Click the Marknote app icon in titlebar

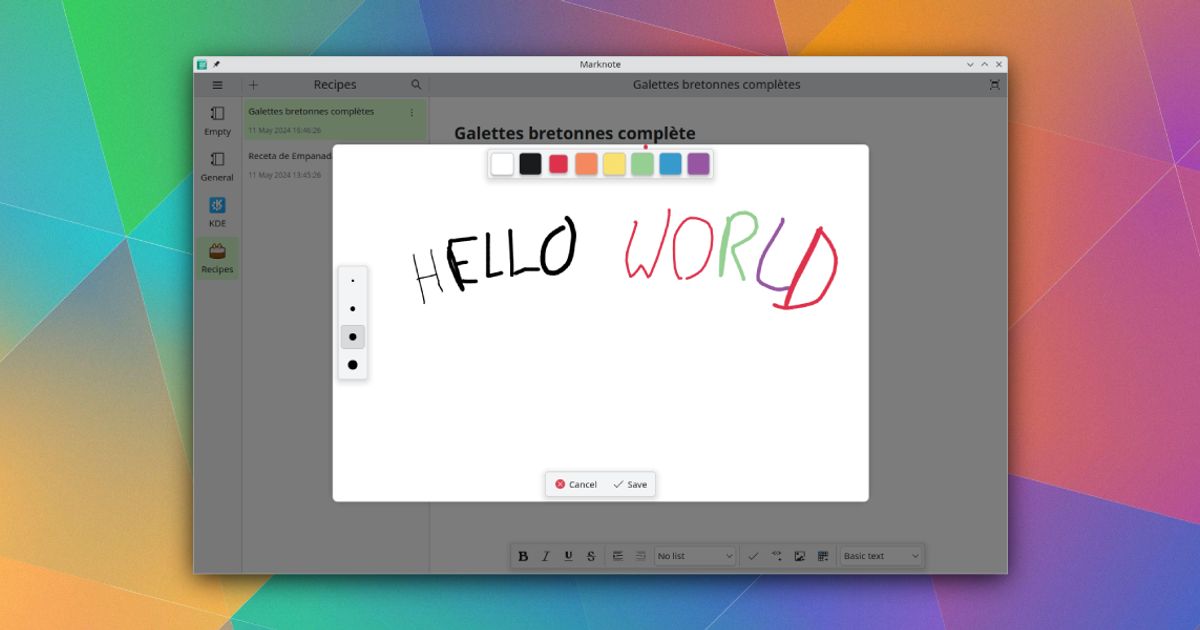click(202, 64)
